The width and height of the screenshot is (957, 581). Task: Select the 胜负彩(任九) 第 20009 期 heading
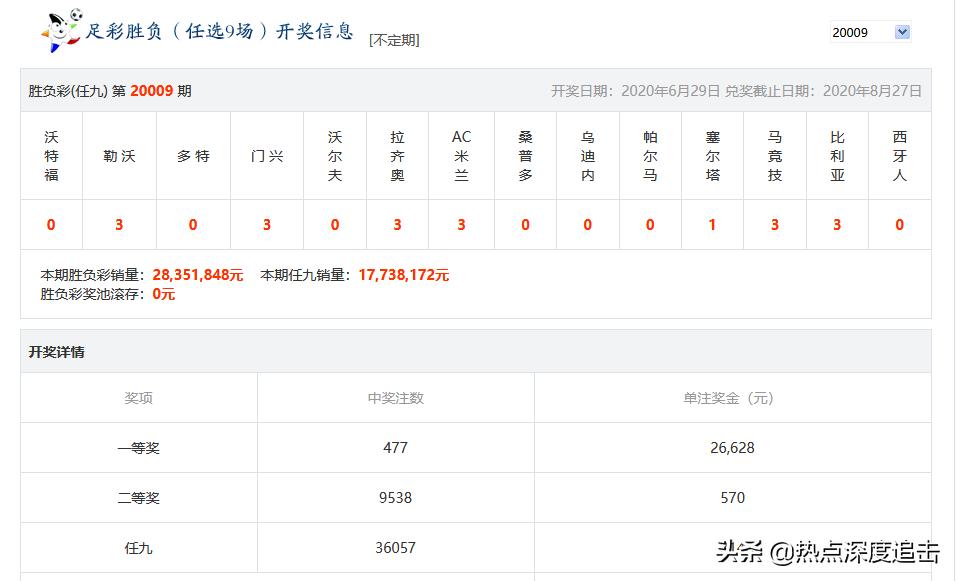tap(110, 91)
